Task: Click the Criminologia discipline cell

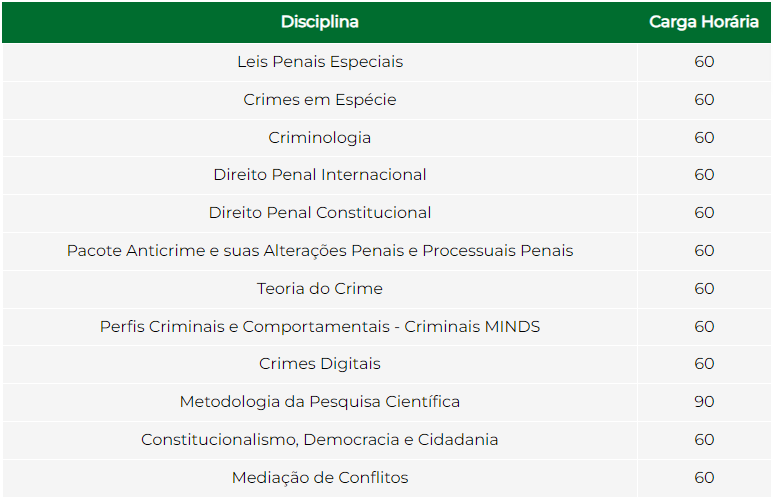Action: coord(319,138)
